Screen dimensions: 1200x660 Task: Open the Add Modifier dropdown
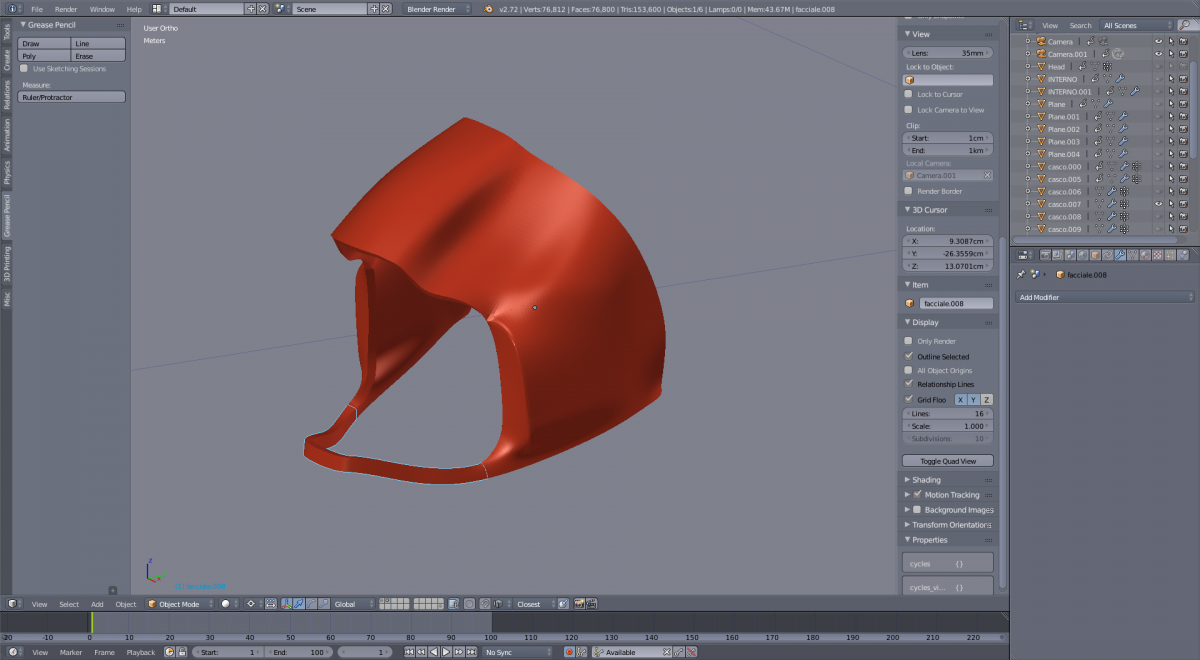coord(1104,297)
